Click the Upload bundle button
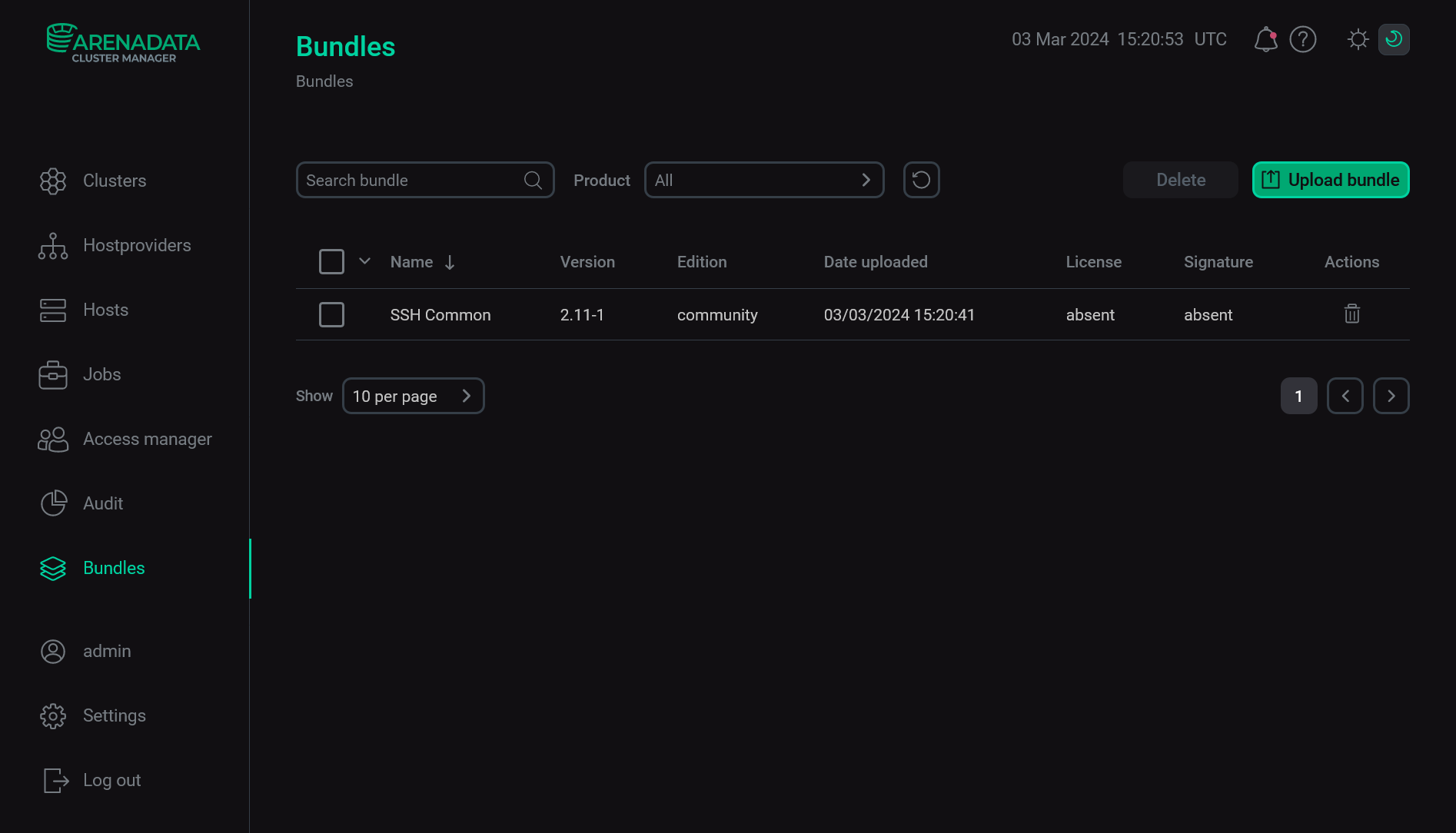 (x=1330, y=180)
